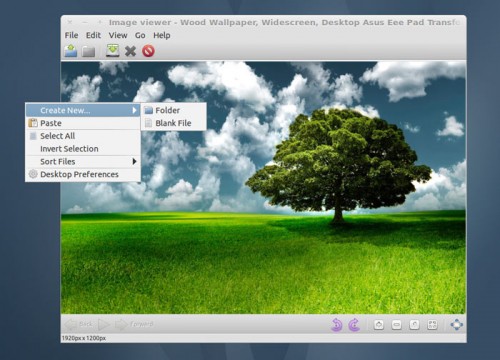Open Sort Files submenu entry
Image resolution: width=500 pixels, height=360 pixels.
tap(83, 161)
